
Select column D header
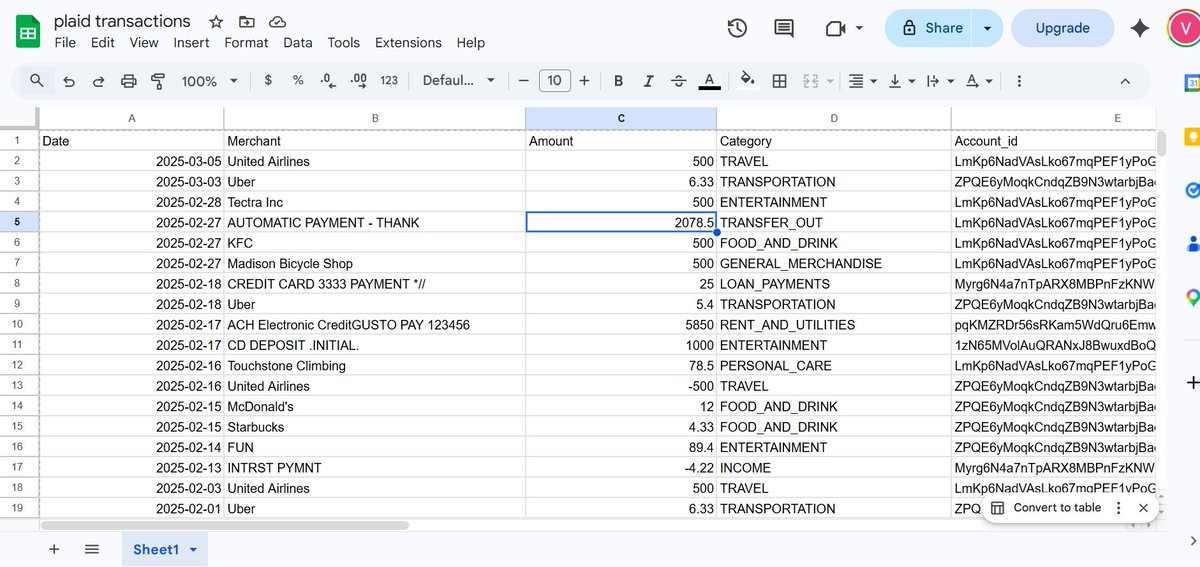click(834, 118)
